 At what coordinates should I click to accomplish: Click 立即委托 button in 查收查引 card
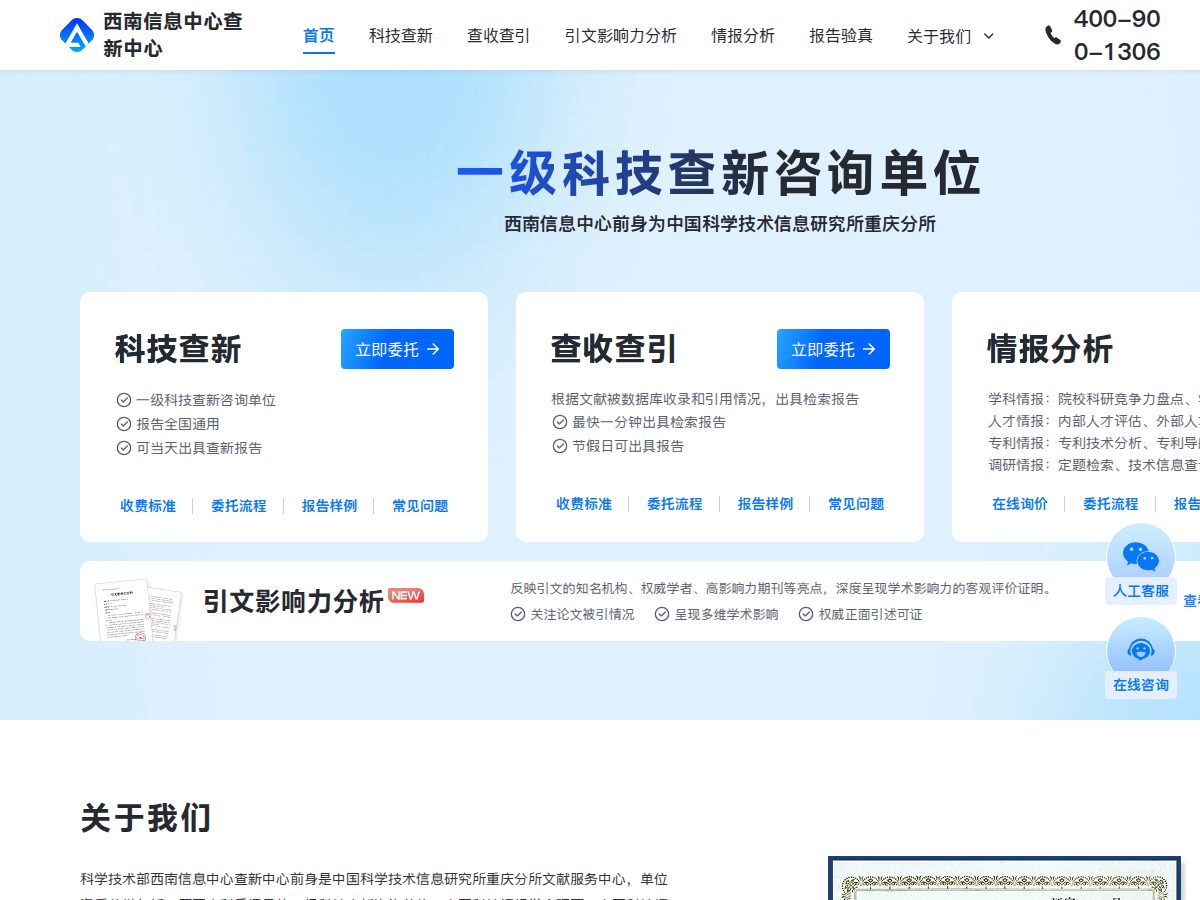(x=833, y=349)
